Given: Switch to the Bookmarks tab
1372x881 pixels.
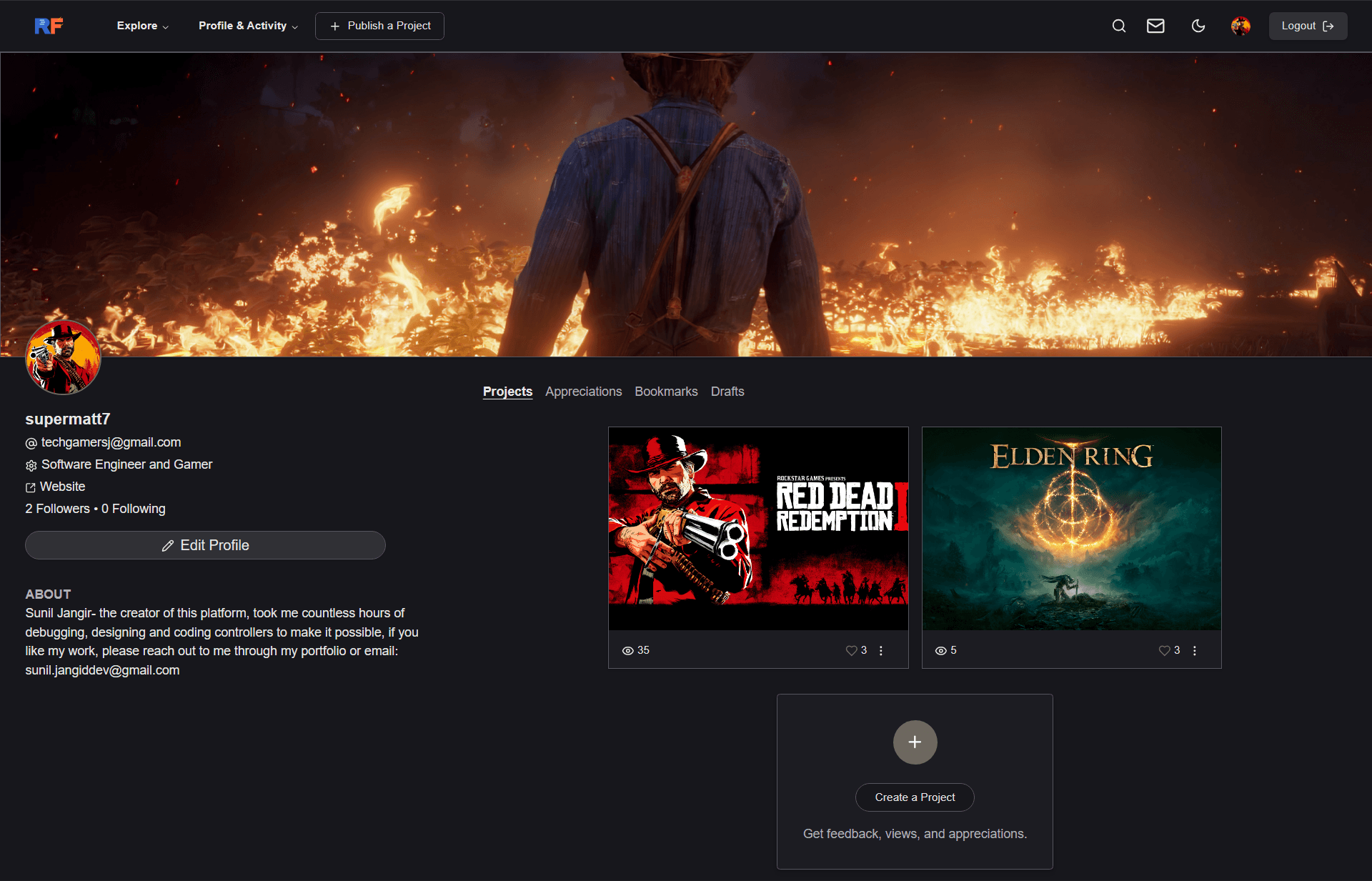Looking at the screenshot, I should tap(666, 392).
